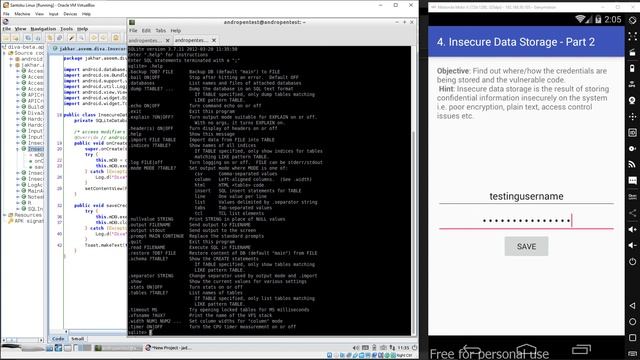Open the terminal Tabs menu
Viewport: 640px width, 360px height.
pyautogui.click(x=160, y=31)
